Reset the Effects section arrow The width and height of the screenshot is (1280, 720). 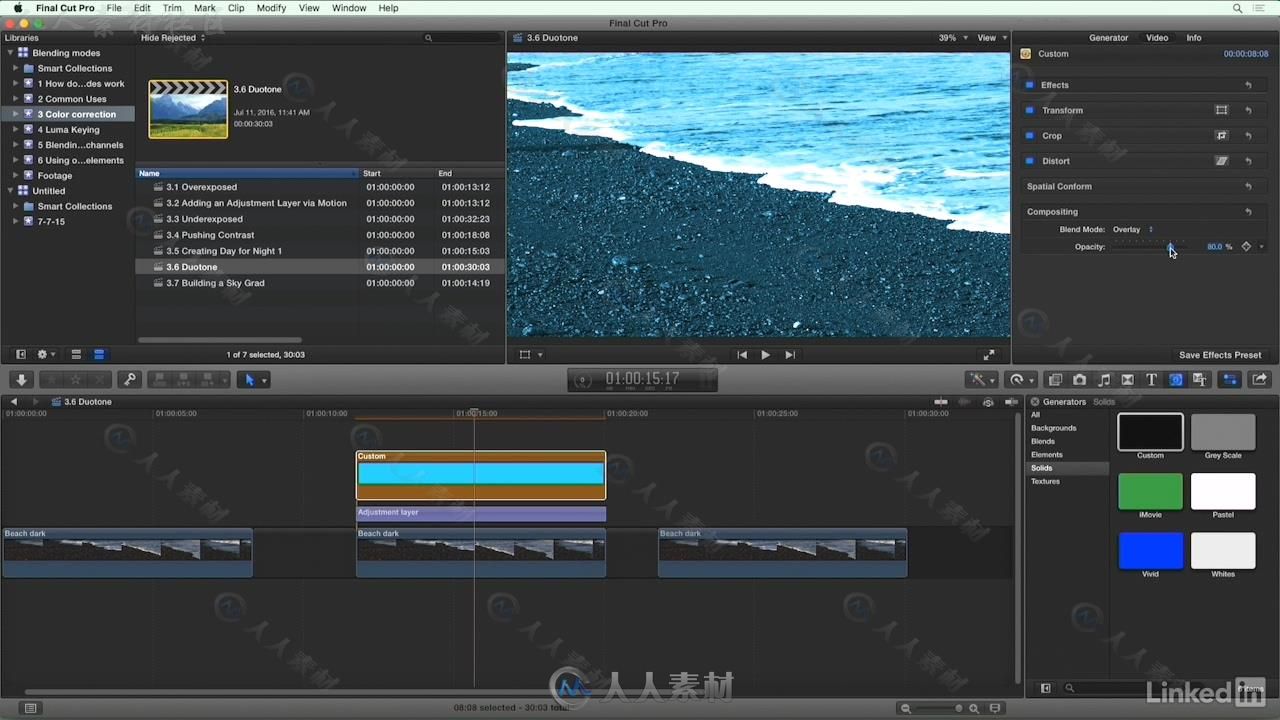tap(1248, 85)
